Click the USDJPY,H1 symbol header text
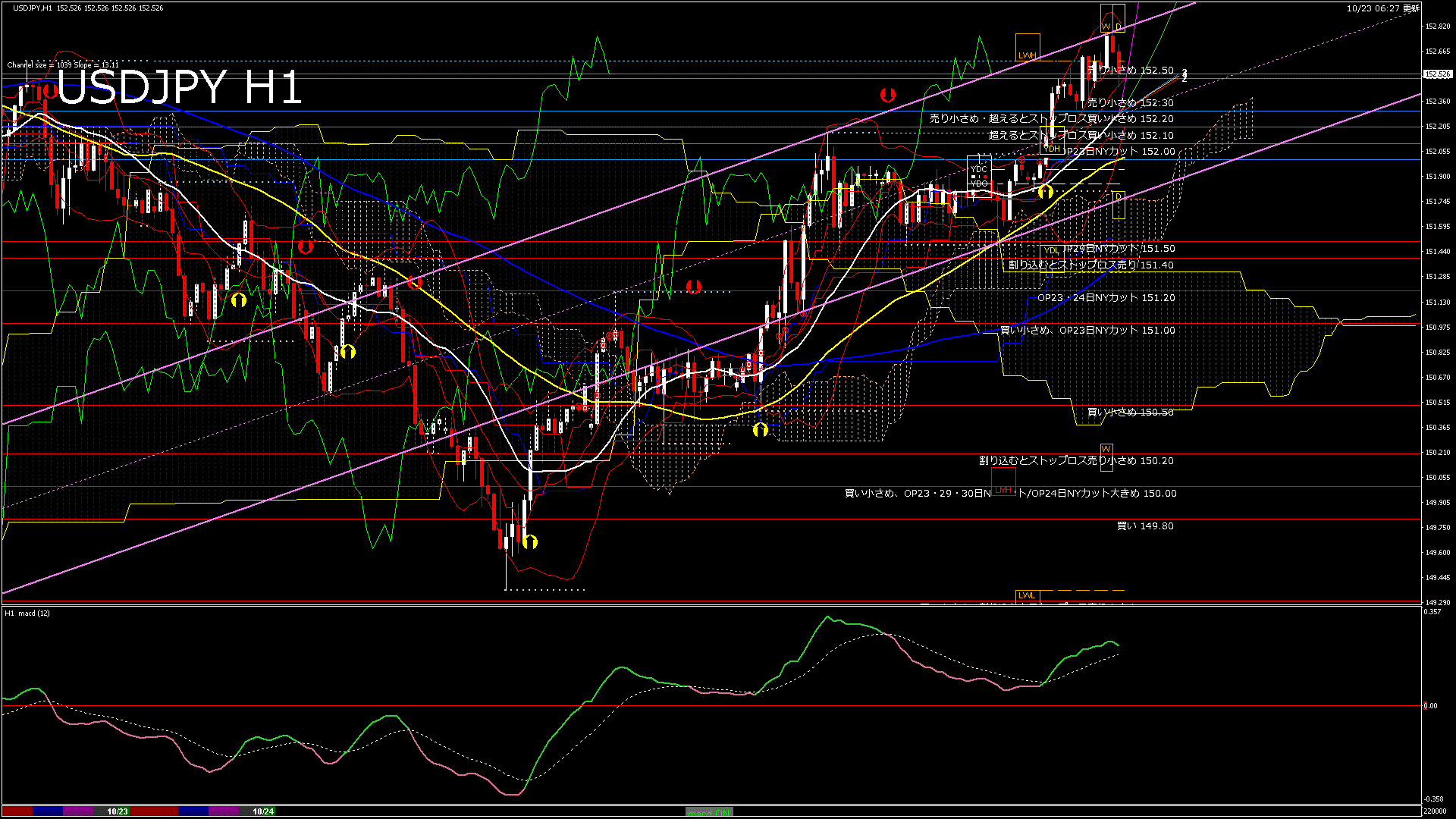The image size is (1456, 819). point(33,8)
